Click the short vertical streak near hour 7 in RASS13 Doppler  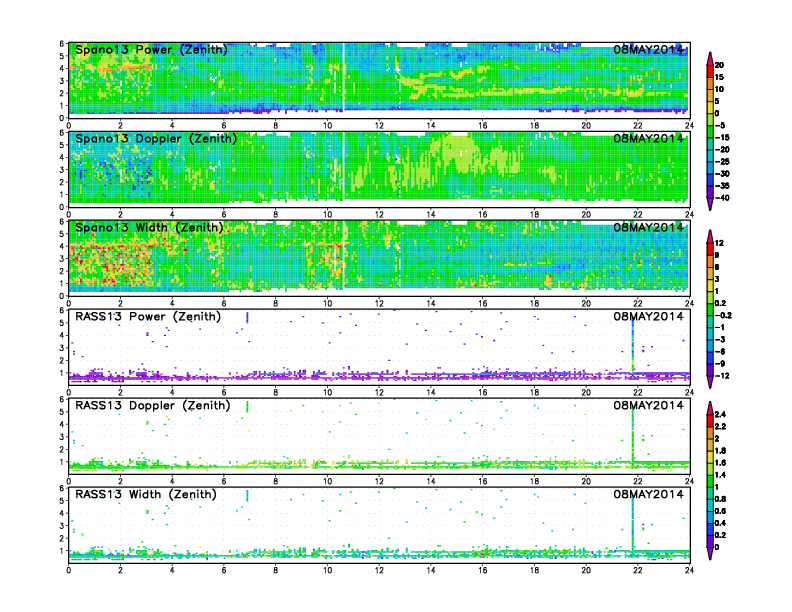[x=247, y=406]
